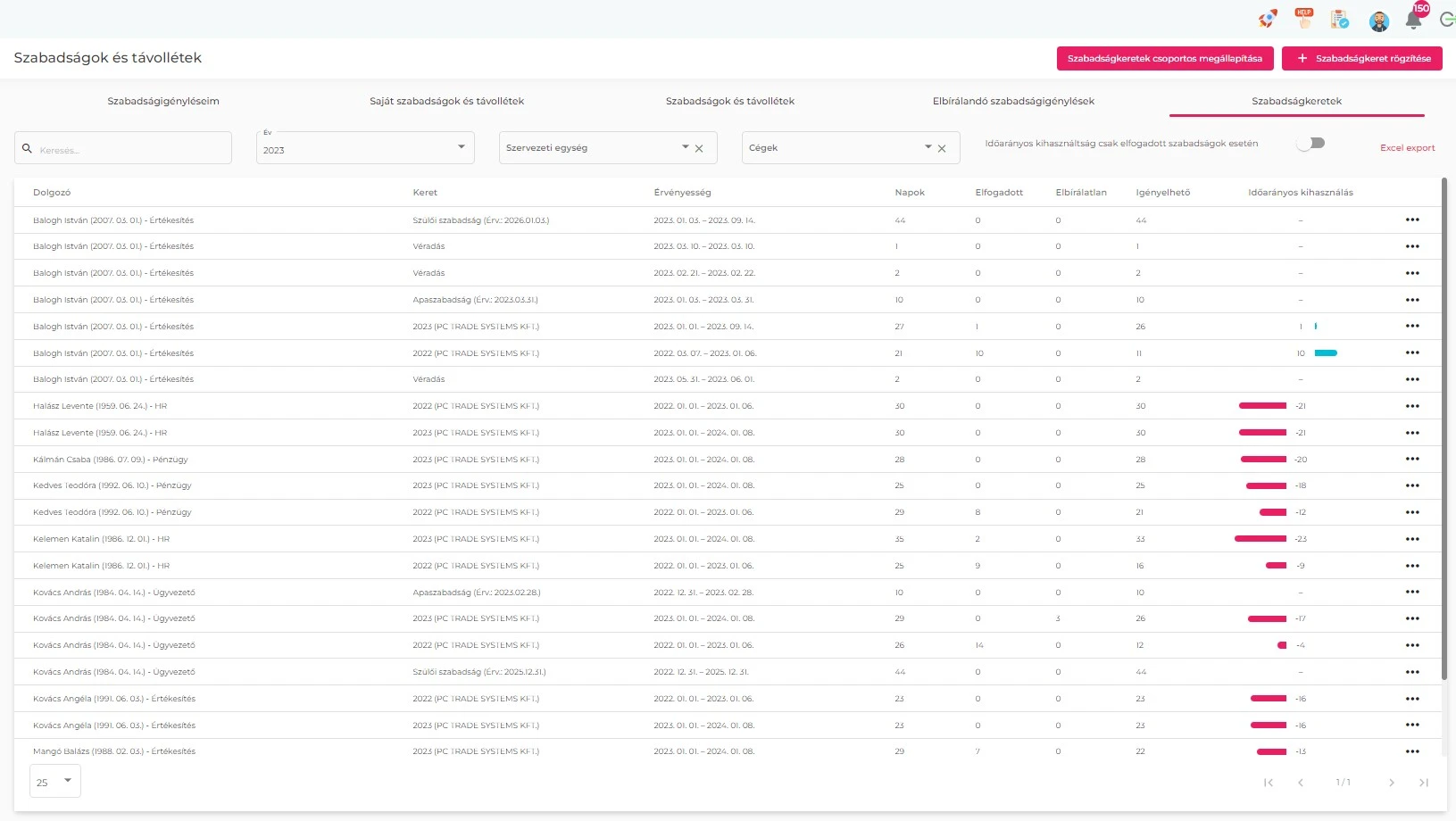Open three-dot menu for Mangó Balázs row
1456x821 pixels.
(x=1411, y=751)
